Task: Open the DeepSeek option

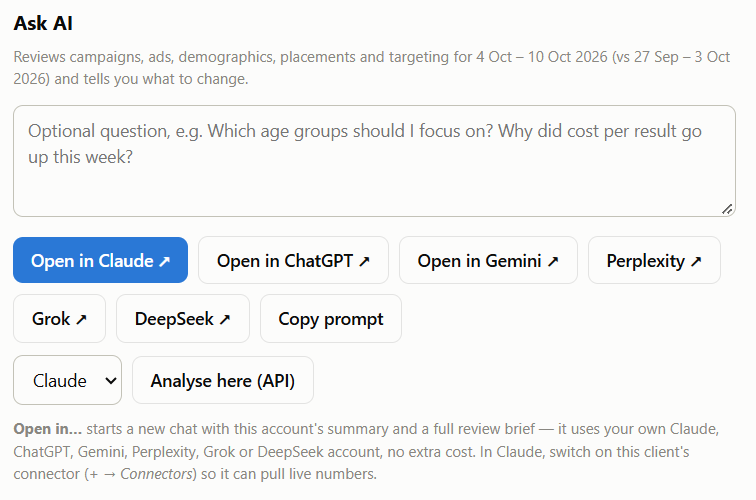Action: click(x=183, y=319)
